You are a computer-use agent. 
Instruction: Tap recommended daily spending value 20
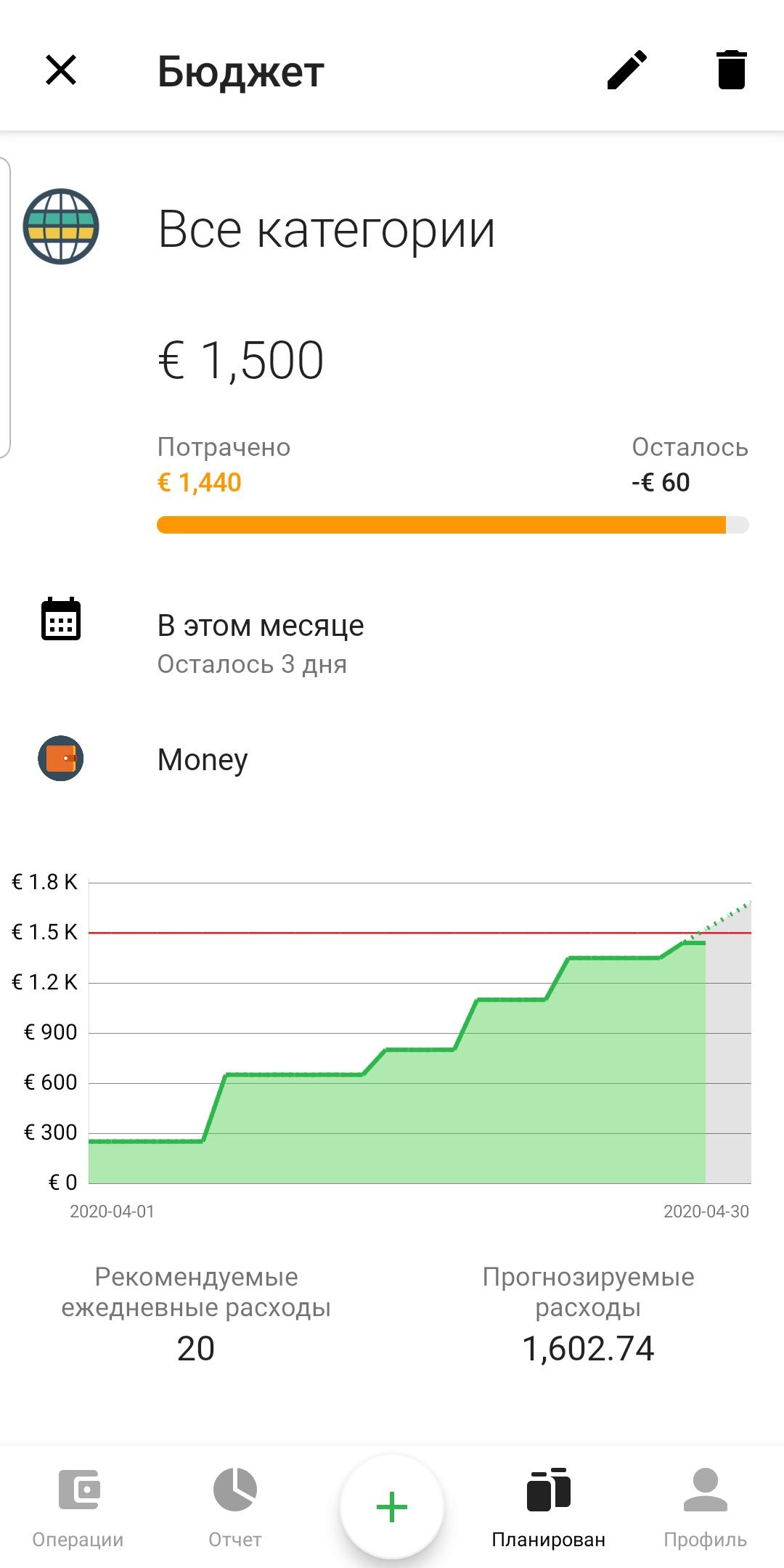(x=195, y=1349)
